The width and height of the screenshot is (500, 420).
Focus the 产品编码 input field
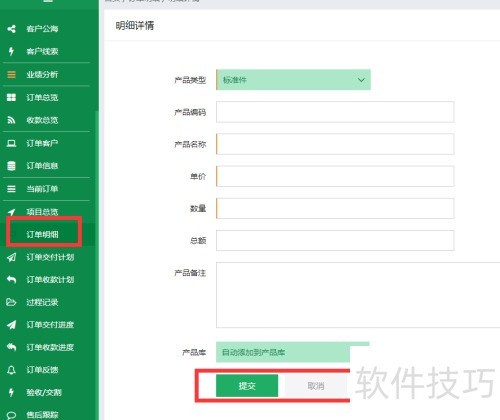(335, 112)
